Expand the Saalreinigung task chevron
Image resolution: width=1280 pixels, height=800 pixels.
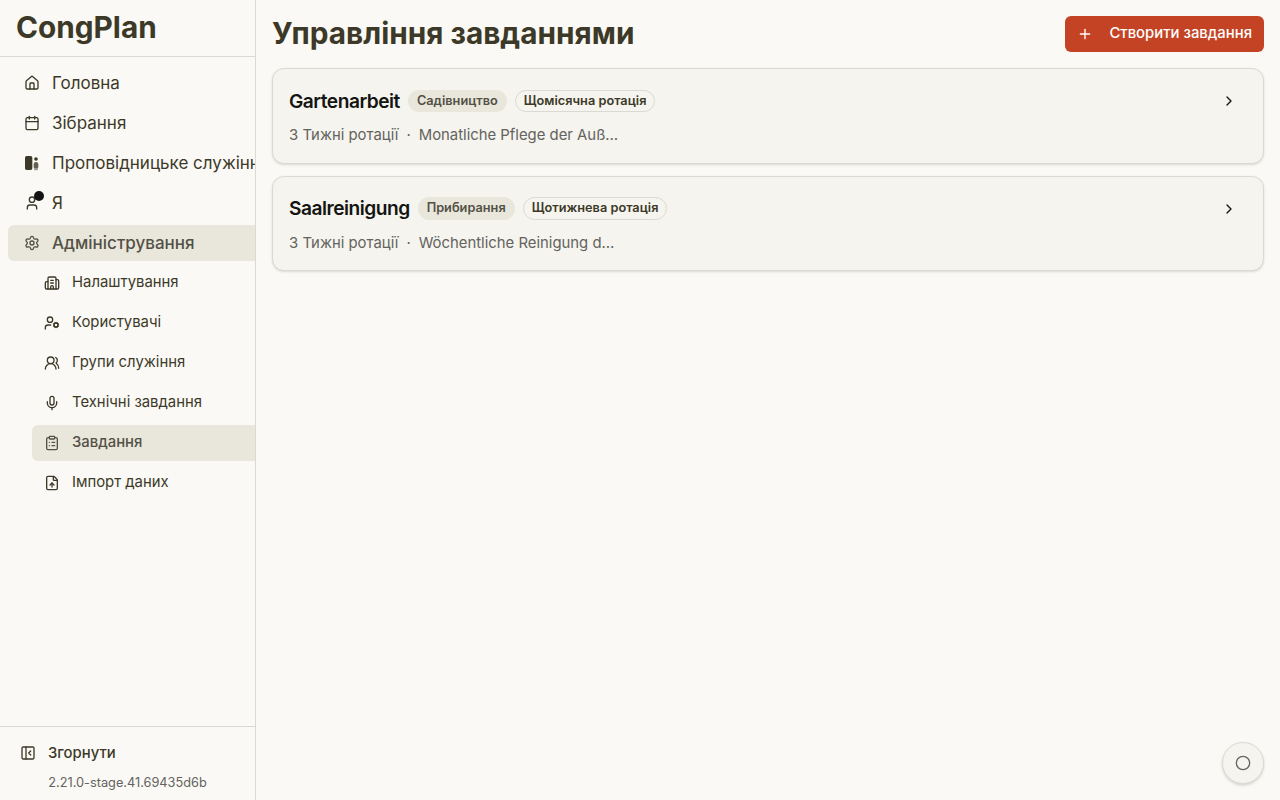click(1229, 209)
